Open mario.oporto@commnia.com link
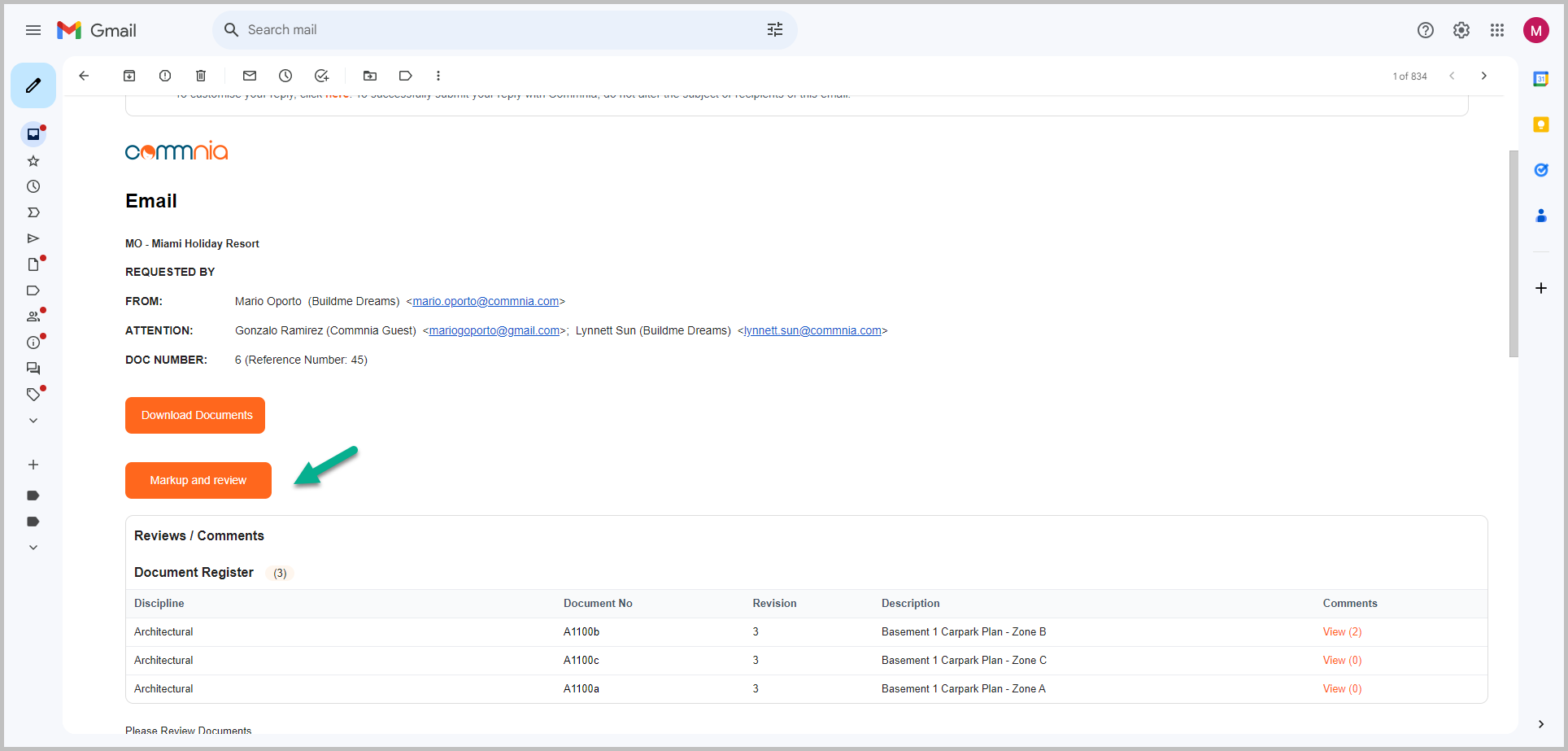 point(486,301)
